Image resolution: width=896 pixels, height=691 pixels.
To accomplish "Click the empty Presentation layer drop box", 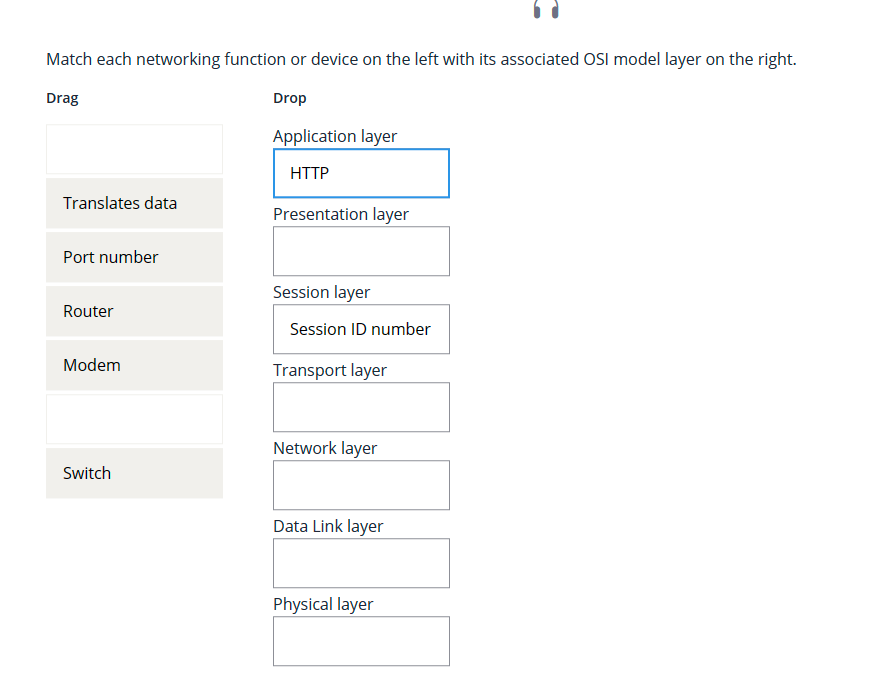I will 361,251.
